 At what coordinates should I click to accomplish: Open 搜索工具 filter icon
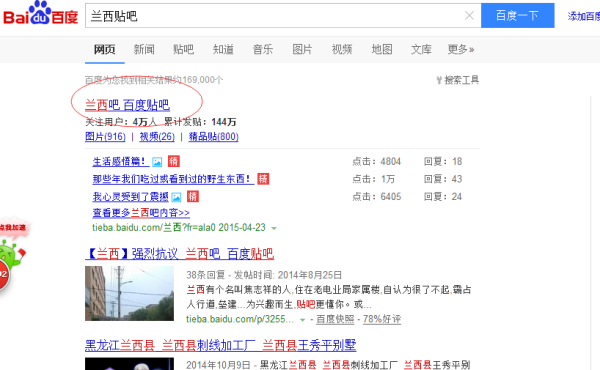pos(439,80)
